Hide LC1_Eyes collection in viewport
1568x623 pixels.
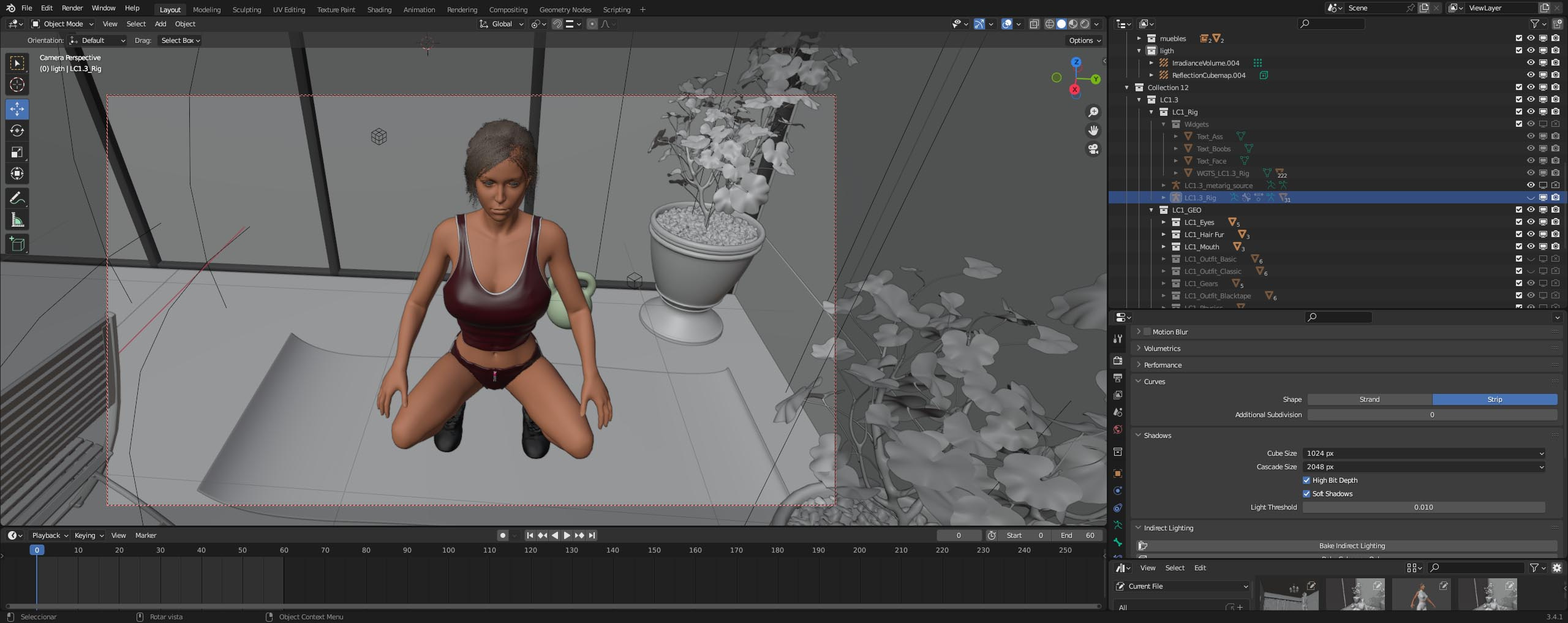pos(1531,222)
